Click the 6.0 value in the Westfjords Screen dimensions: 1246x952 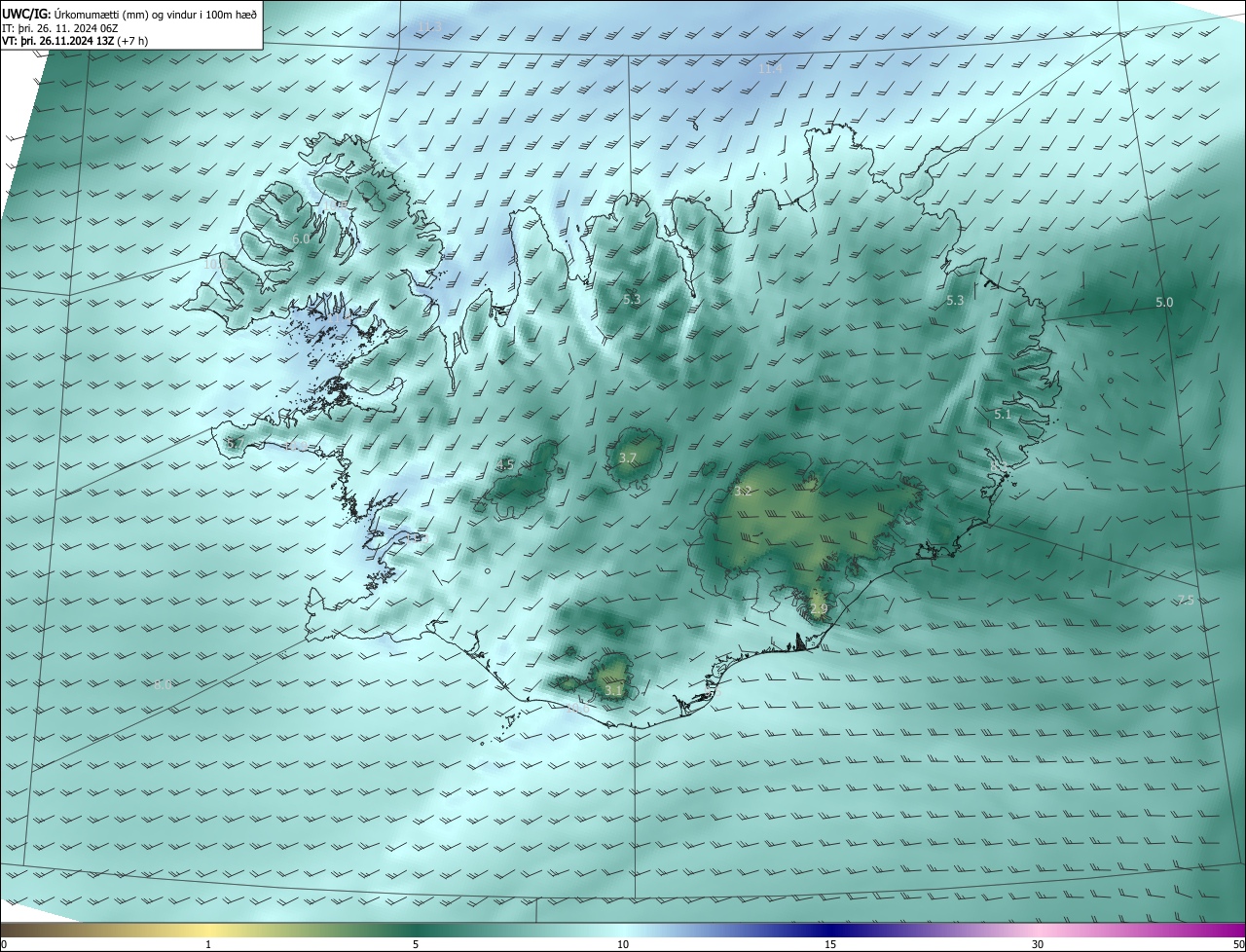coord(301,239)
